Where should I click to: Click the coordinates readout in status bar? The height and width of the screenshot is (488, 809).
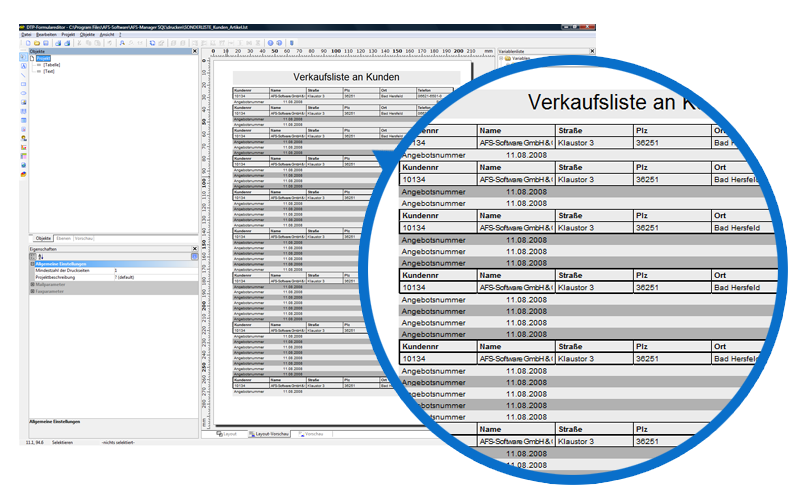tap(35, 443)
